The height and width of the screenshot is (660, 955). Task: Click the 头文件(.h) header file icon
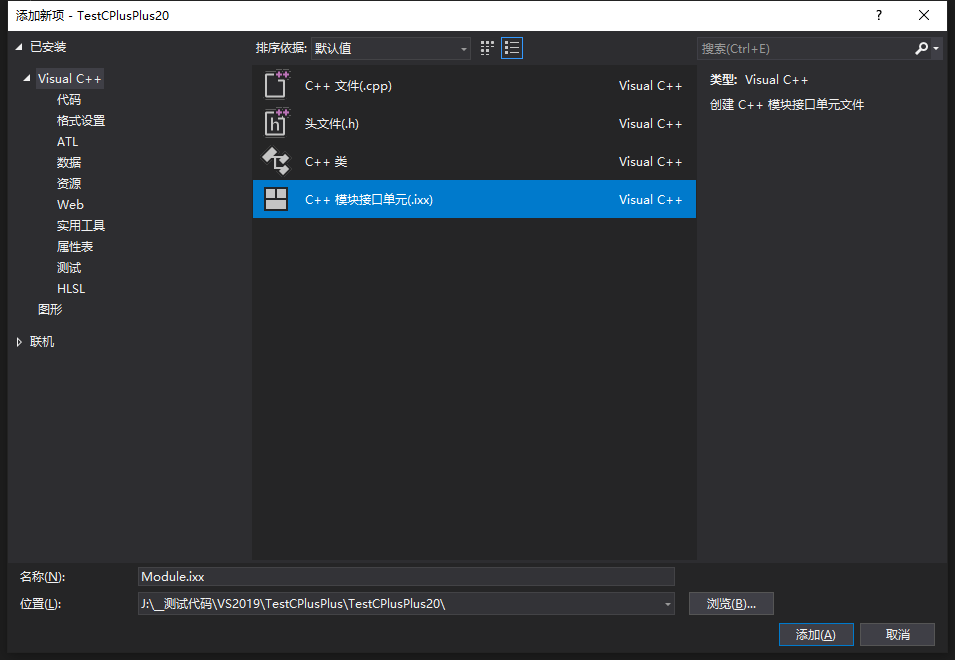(276, 123)
